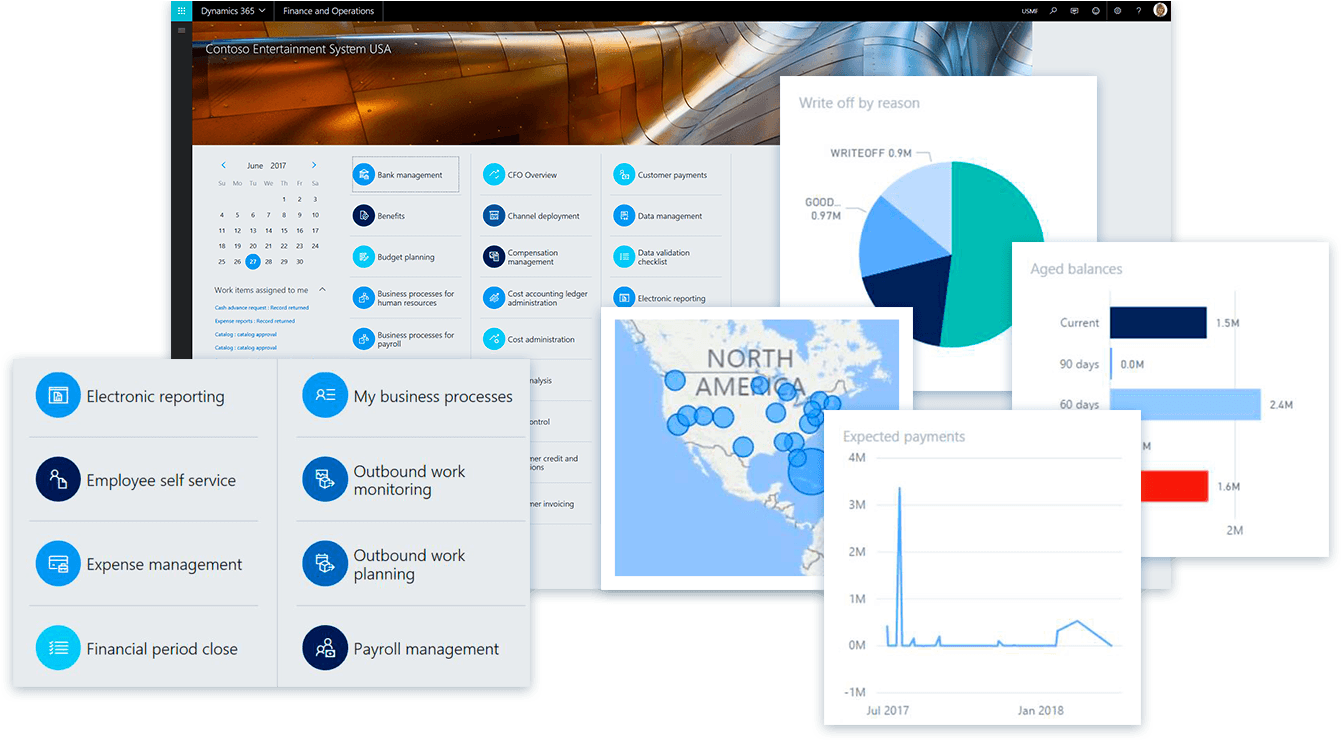Click the search magnifier in top bar

1053,11
